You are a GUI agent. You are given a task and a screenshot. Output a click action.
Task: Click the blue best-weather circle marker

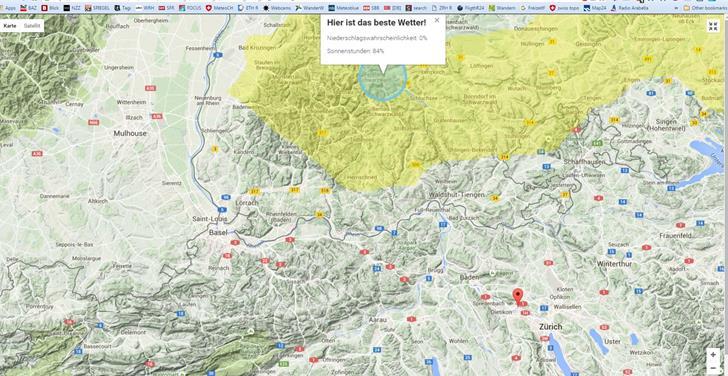382,81
